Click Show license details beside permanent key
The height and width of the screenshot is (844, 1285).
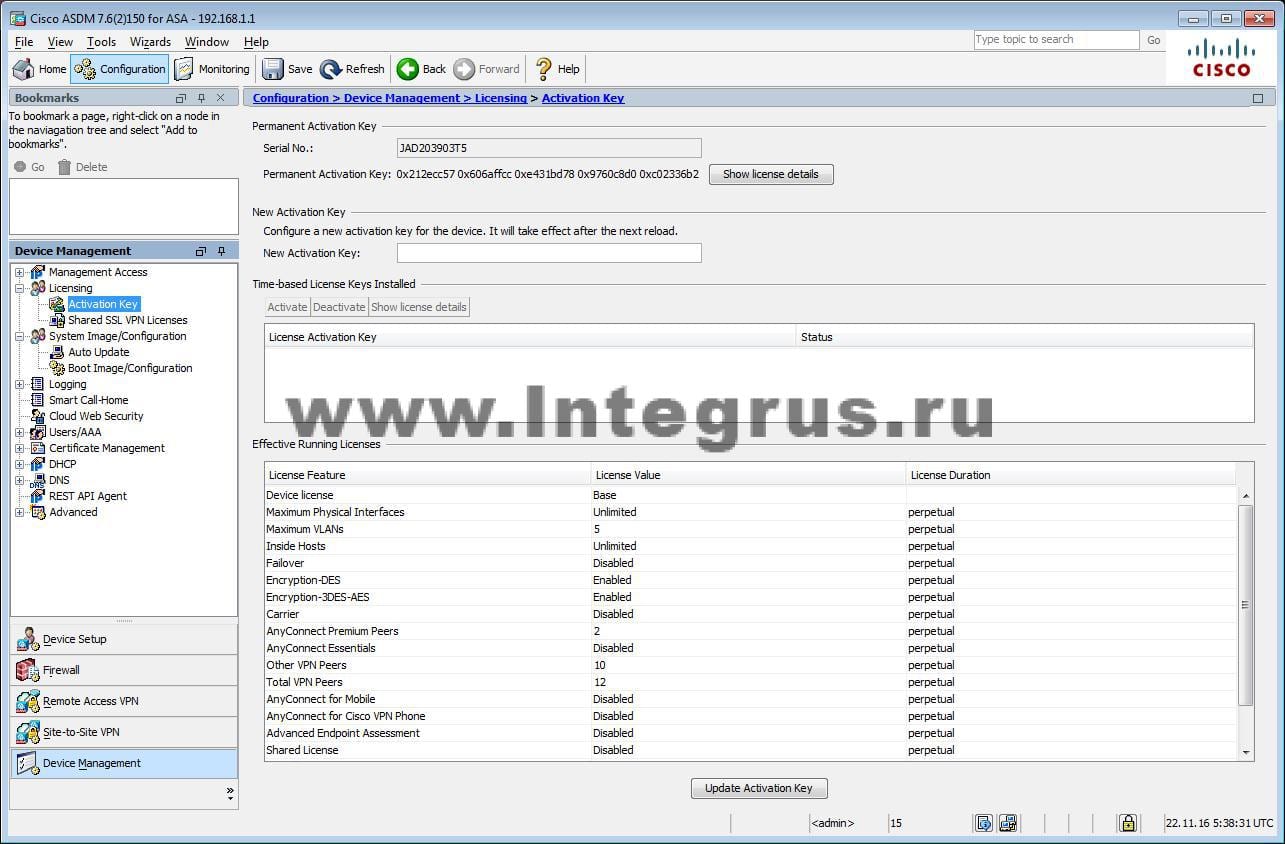[771, 174]
